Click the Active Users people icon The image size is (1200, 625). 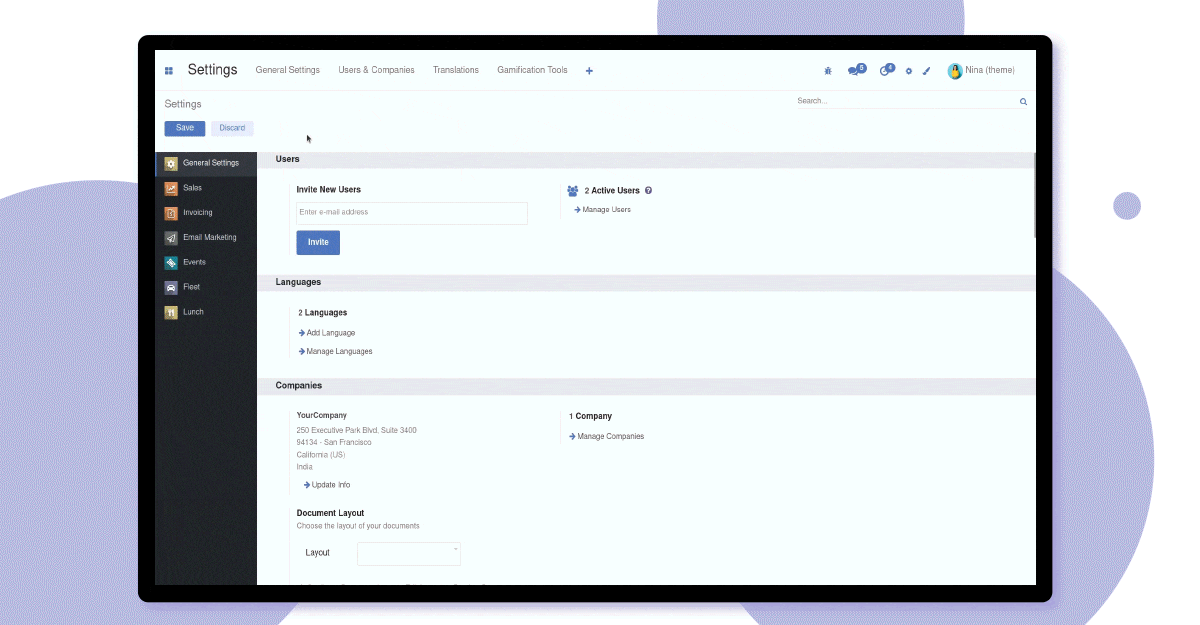point(573,191)
